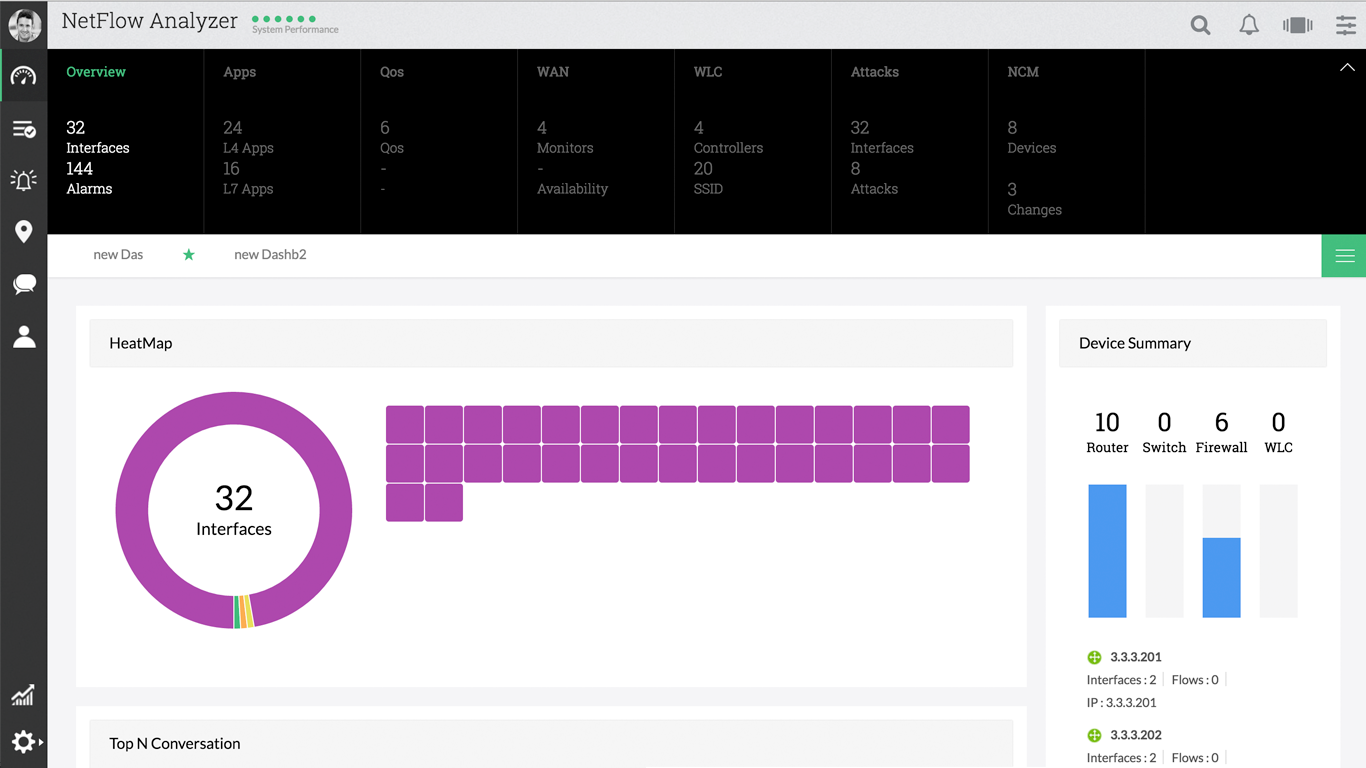Click the last purple heatmap tile in third row
The image size is (1366, 768).
point(444,503)
